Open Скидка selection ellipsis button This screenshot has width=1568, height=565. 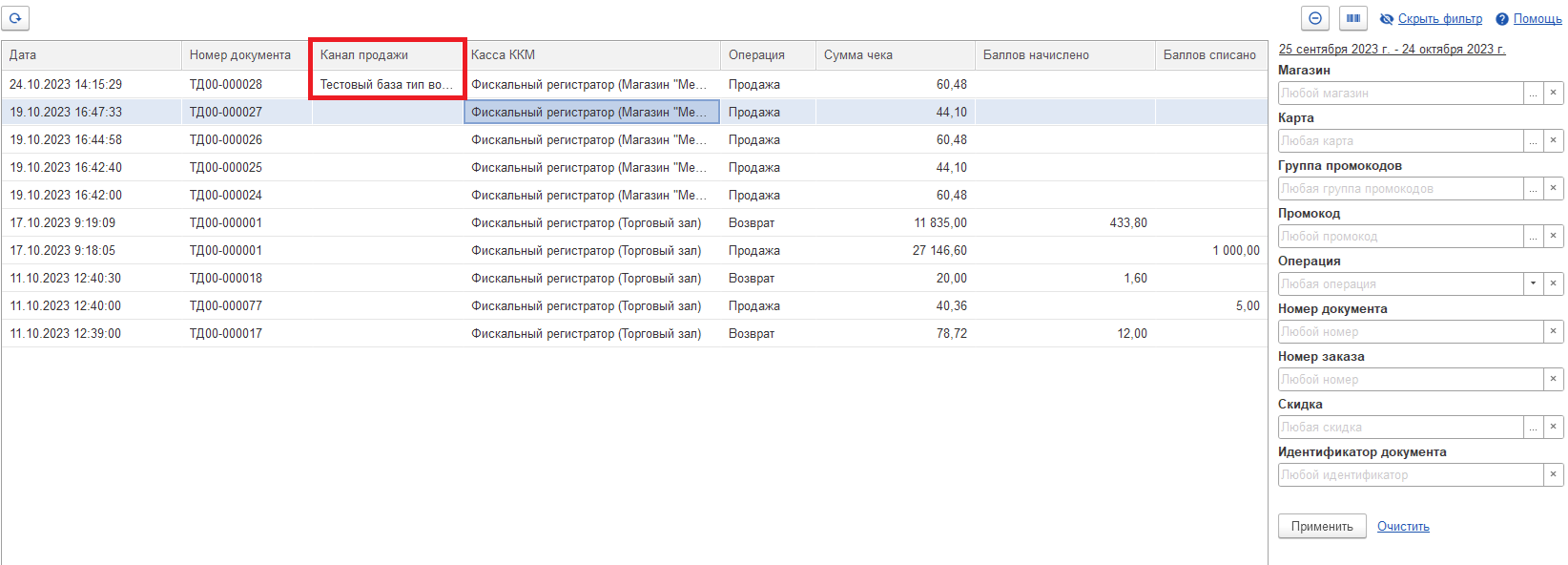point(1533,428)
